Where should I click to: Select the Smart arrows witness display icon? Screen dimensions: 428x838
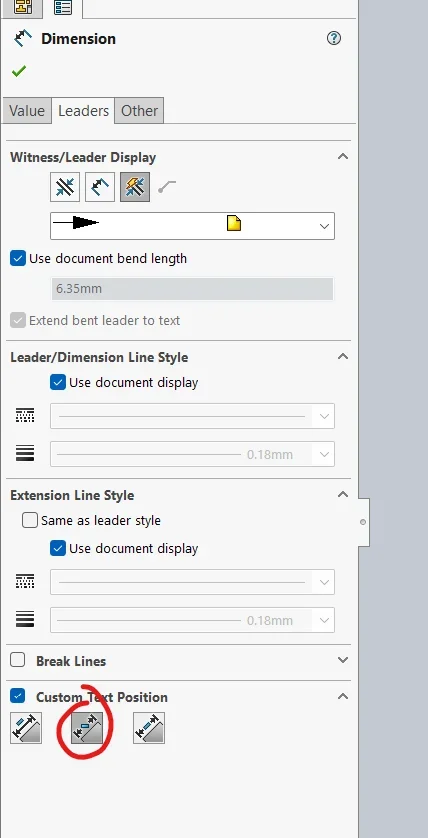coord(135,187)
